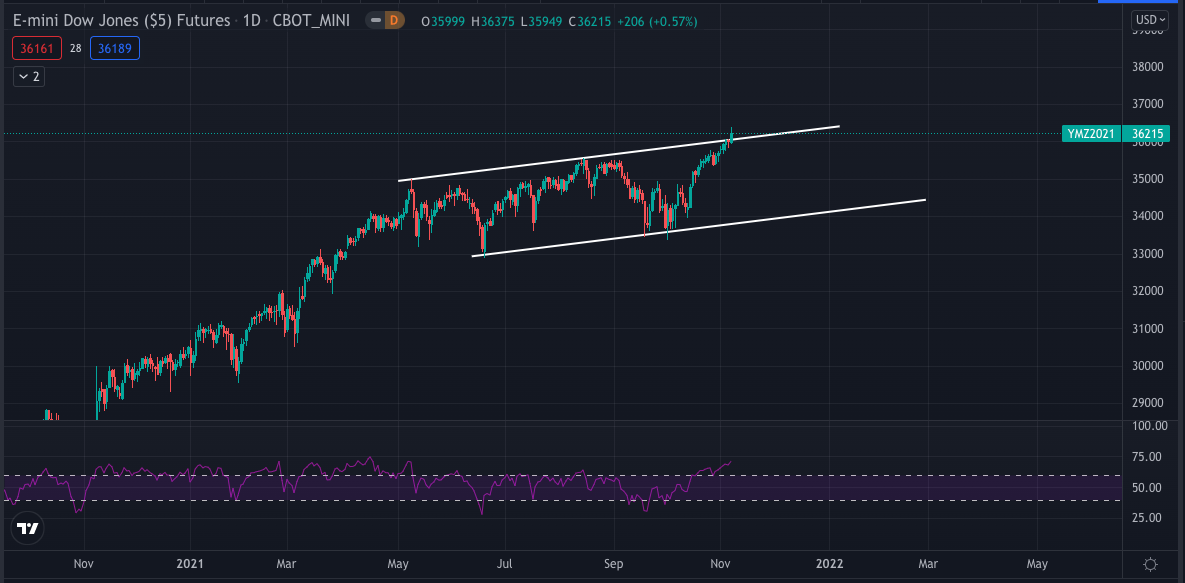Click the 38000 price axis label

1146,66
